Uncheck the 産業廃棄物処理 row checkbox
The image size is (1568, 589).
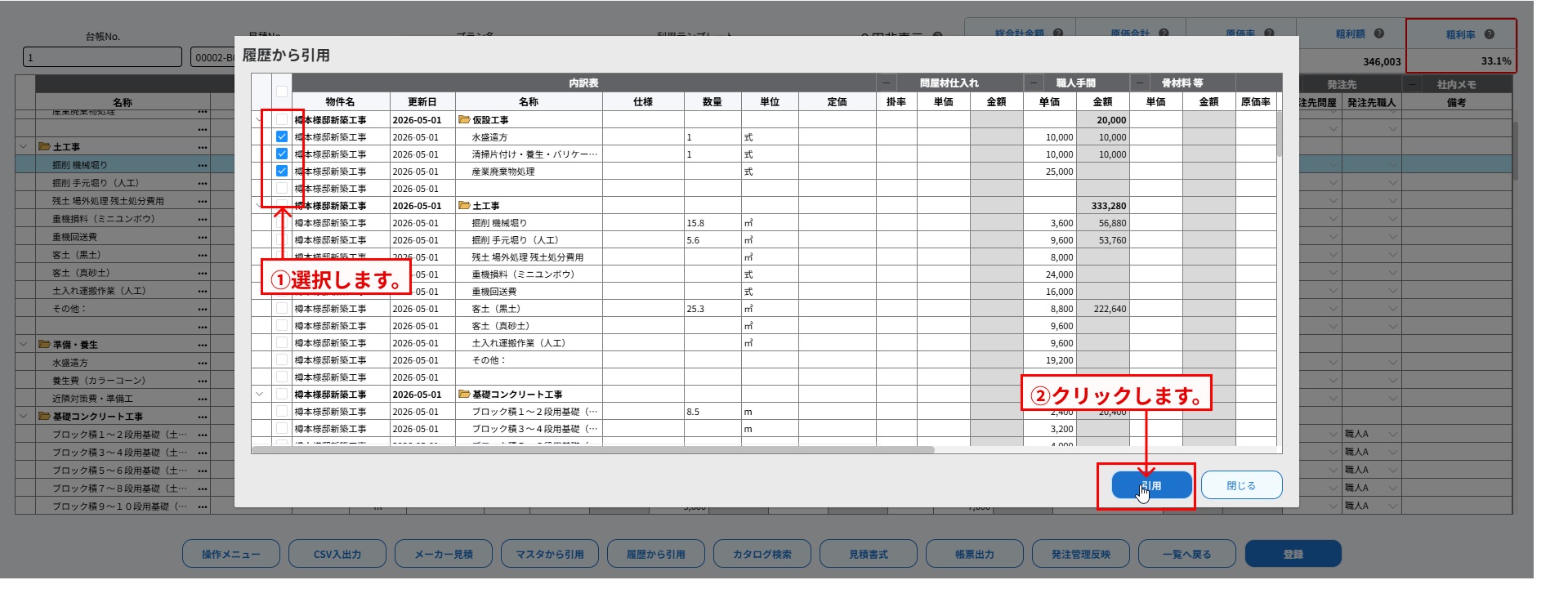282,171
